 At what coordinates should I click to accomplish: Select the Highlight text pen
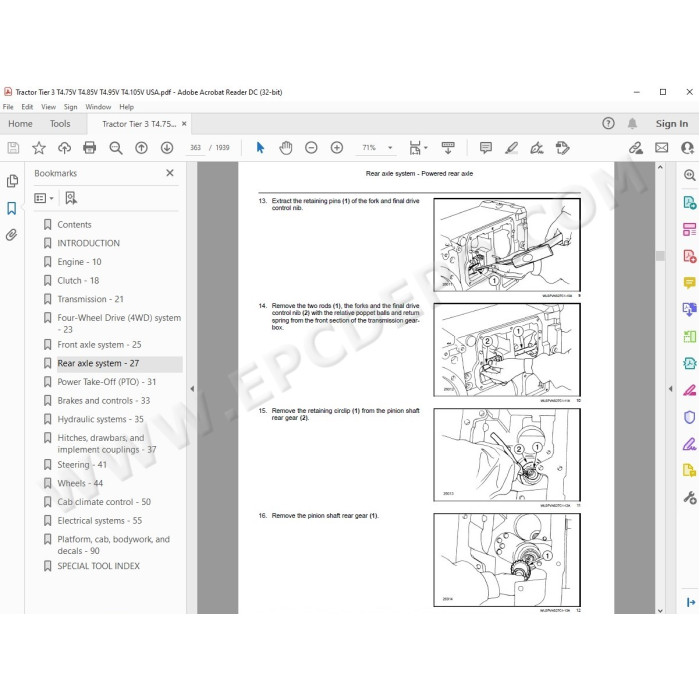tap(511, 148)
